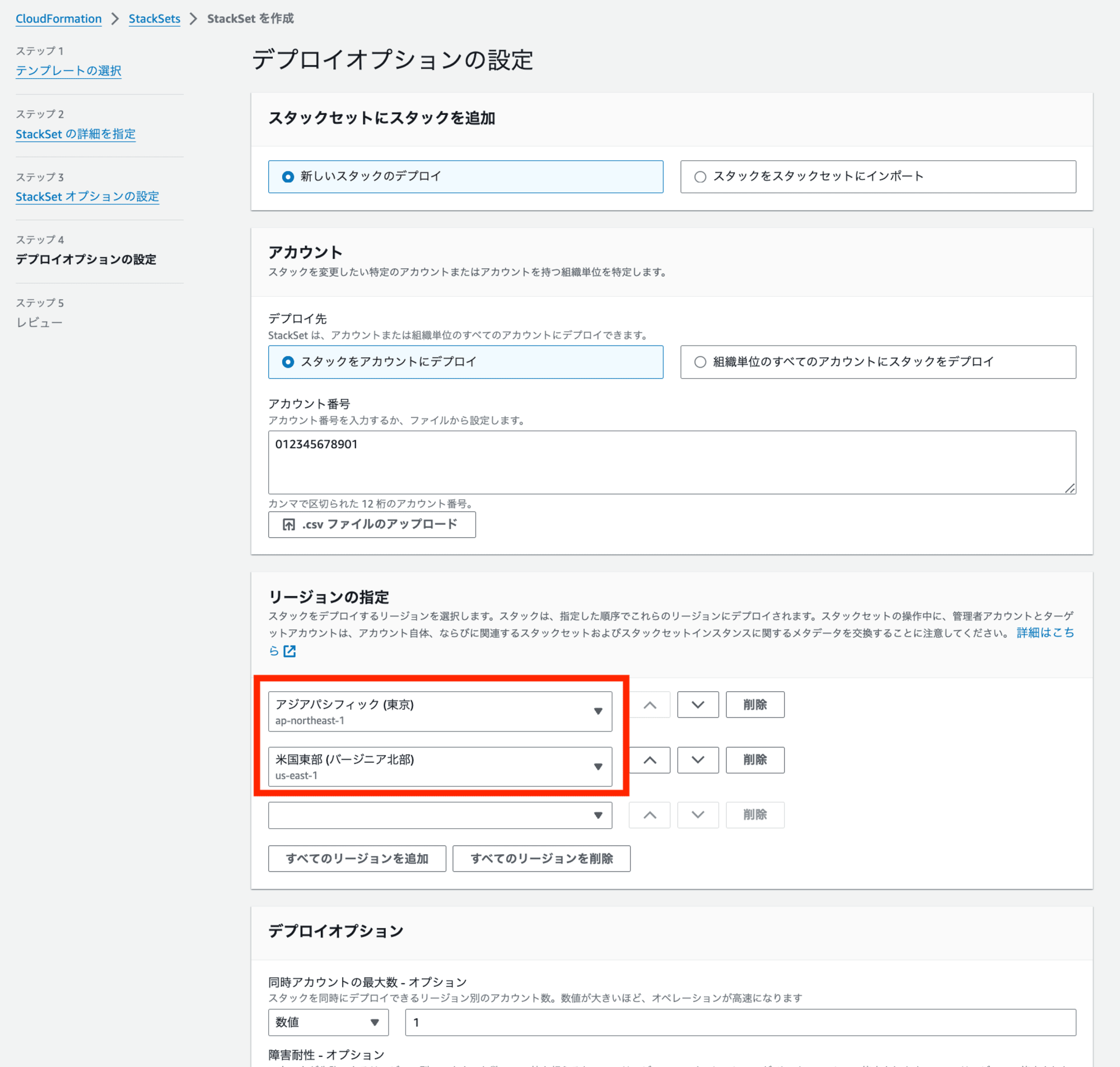Select スタックをスタックセットにインポート radio option
Viewport: 1120px width, 1067px height.
[x=878, y=176]
